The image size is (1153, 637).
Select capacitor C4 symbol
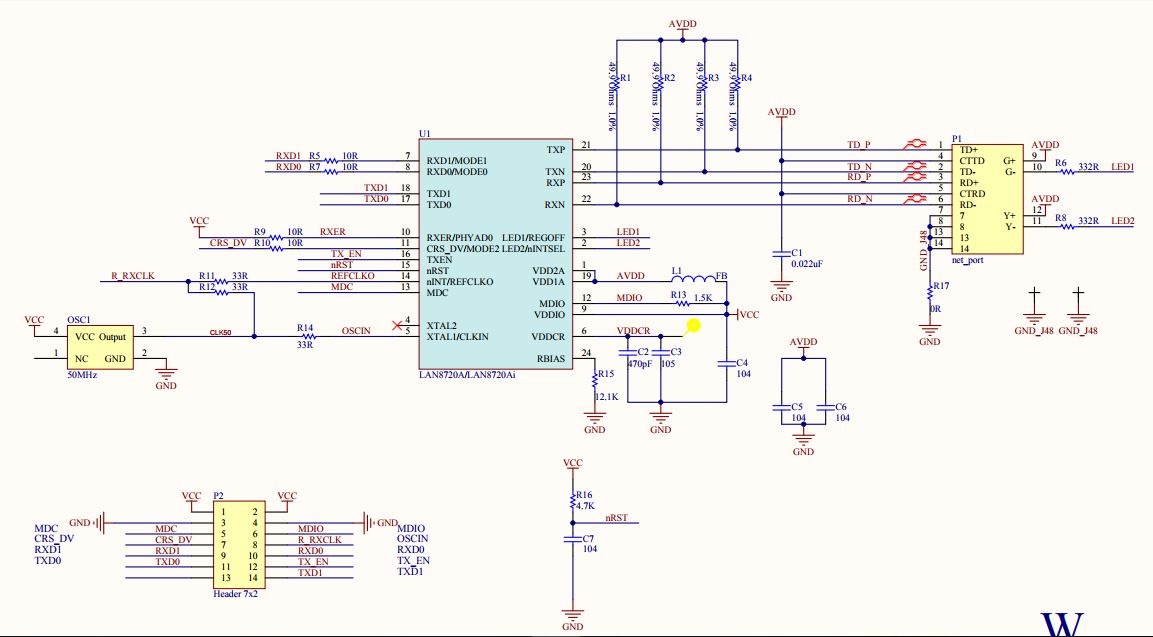tap(727, 363)
